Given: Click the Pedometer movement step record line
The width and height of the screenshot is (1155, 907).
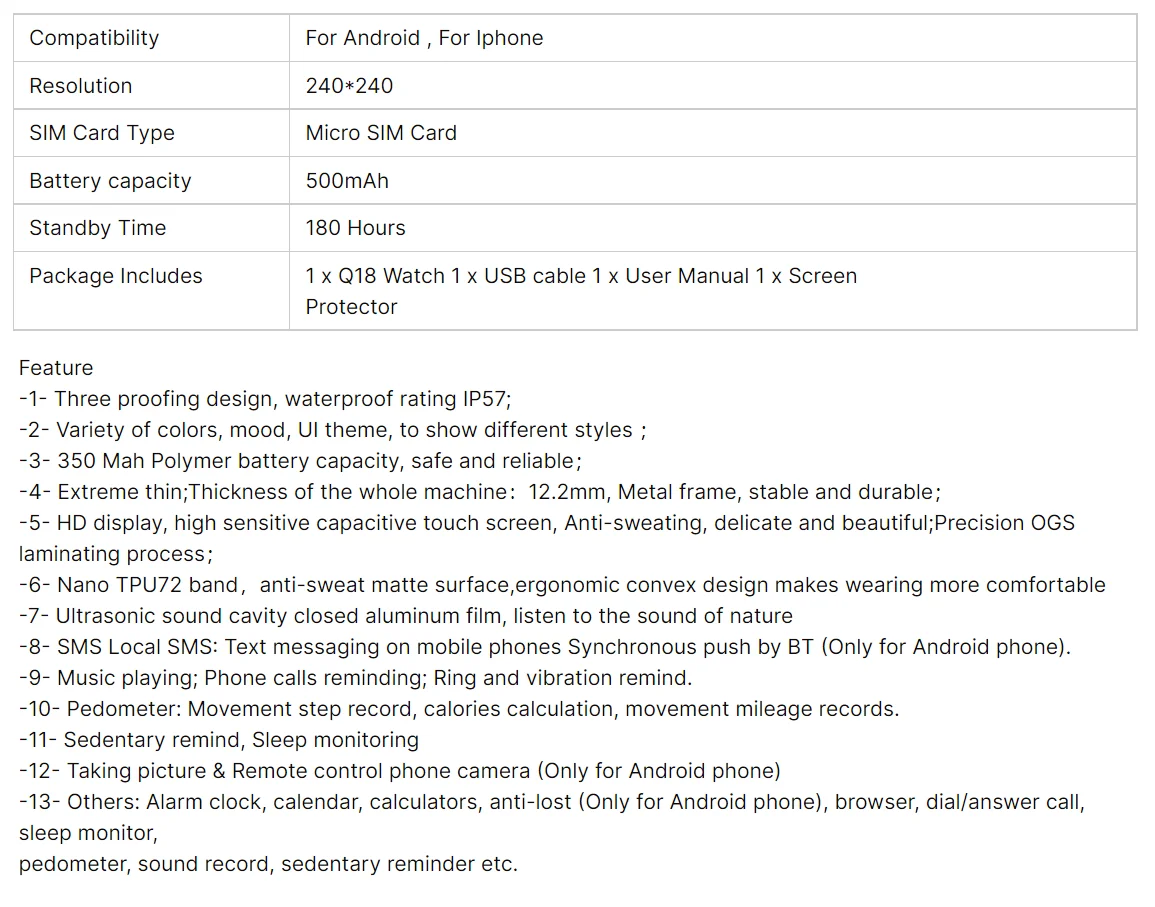Looking at the screenshot, I should (x=459, y=709).
